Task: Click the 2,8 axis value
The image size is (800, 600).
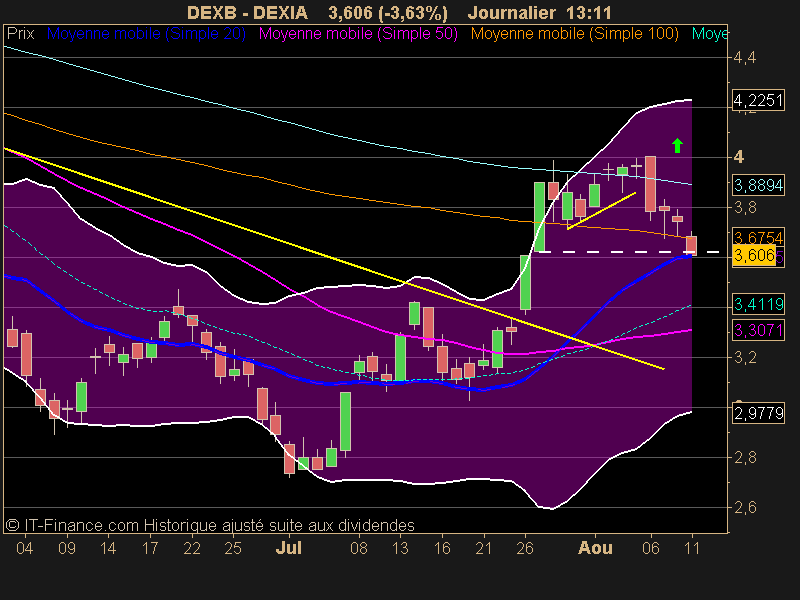Action: [x=745, y=458]
